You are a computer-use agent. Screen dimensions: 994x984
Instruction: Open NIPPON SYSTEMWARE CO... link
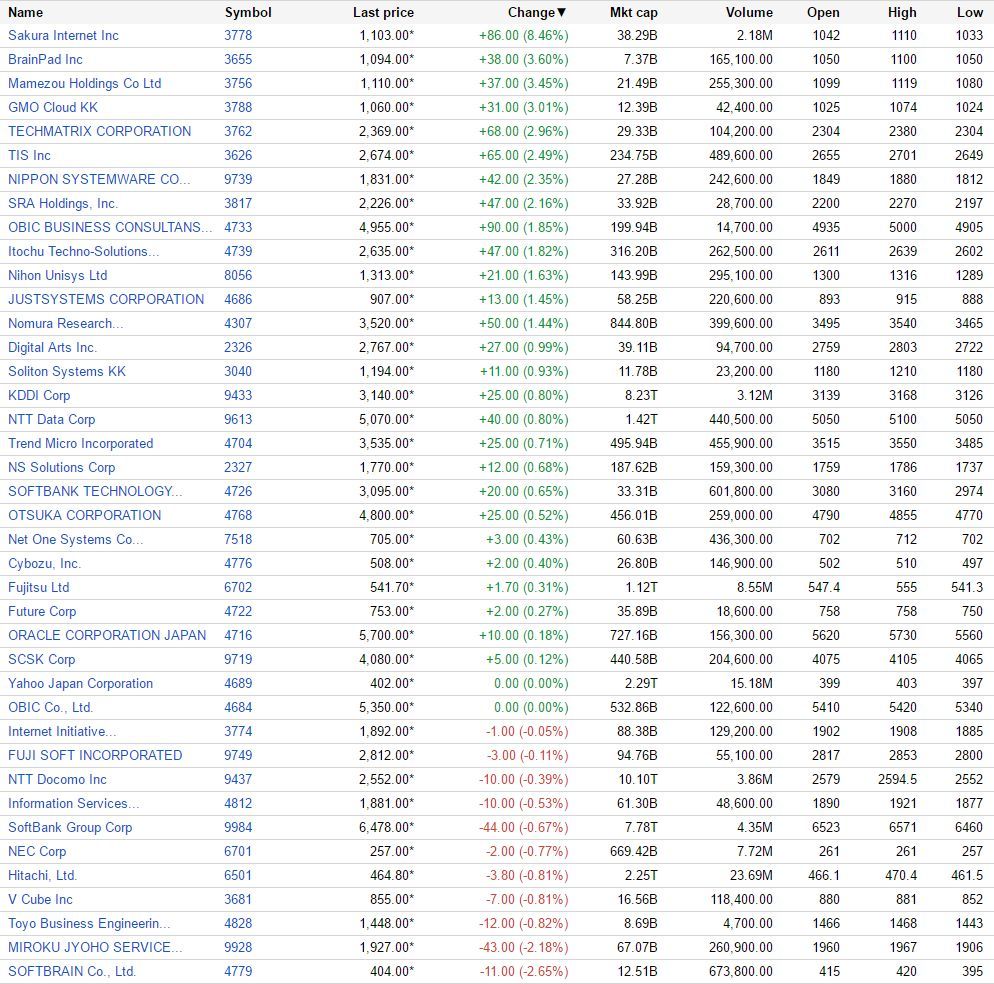point(99,179)
